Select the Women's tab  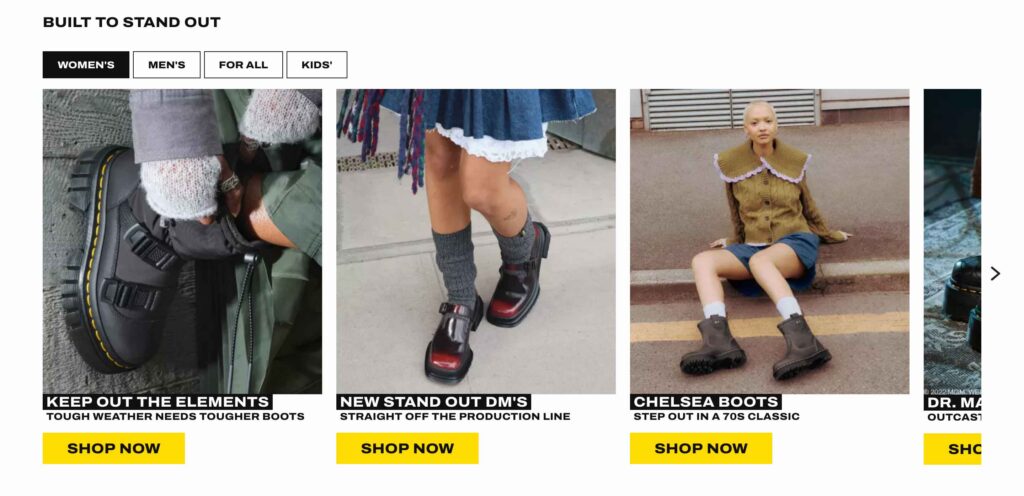point(86,65)
